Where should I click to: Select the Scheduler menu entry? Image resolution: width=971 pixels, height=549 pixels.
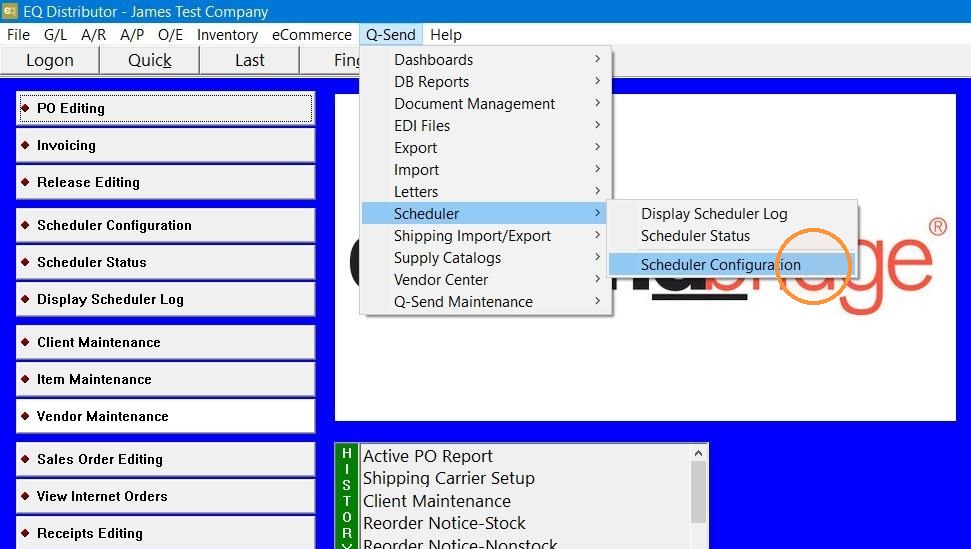[486, 214]
